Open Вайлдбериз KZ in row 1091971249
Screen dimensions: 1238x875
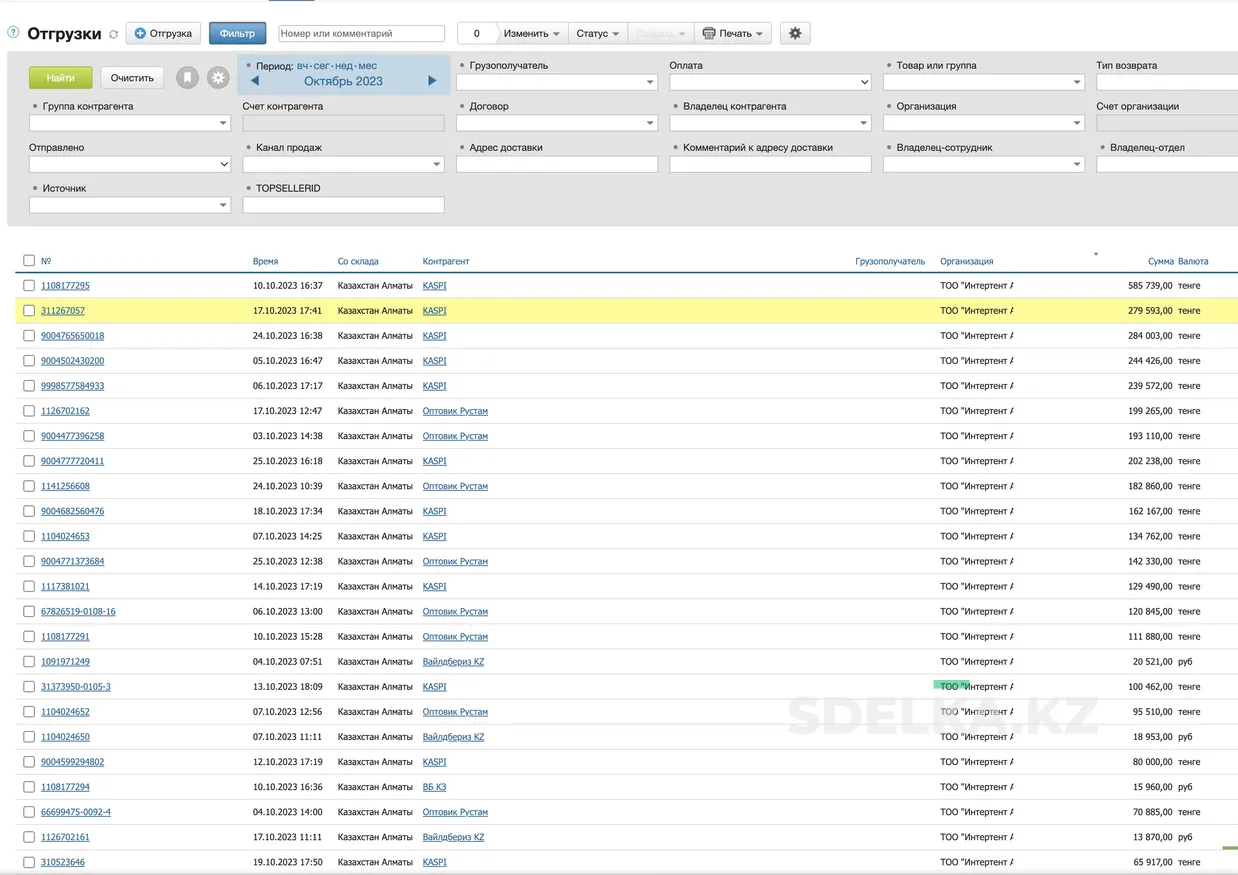point(453,662)
